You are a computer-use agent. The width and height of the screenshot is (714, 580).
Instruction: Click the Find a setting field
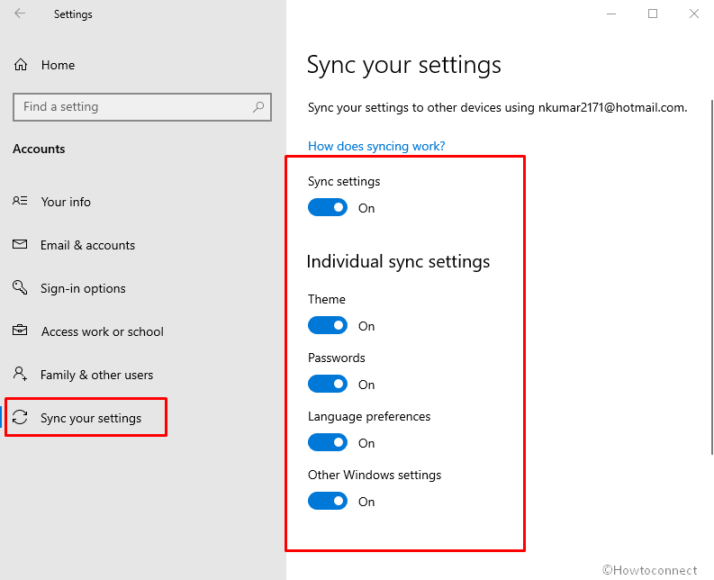click(142, 107)
